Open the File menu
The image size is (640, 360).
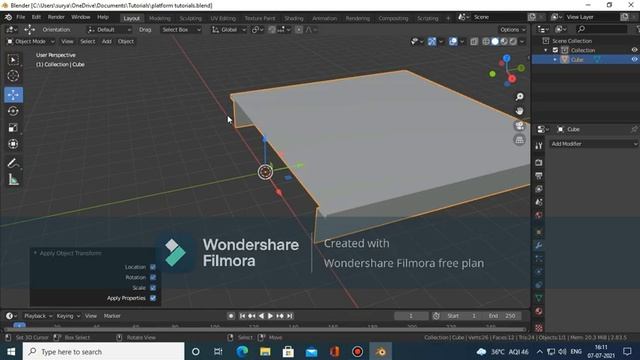(x=21, y=17)
